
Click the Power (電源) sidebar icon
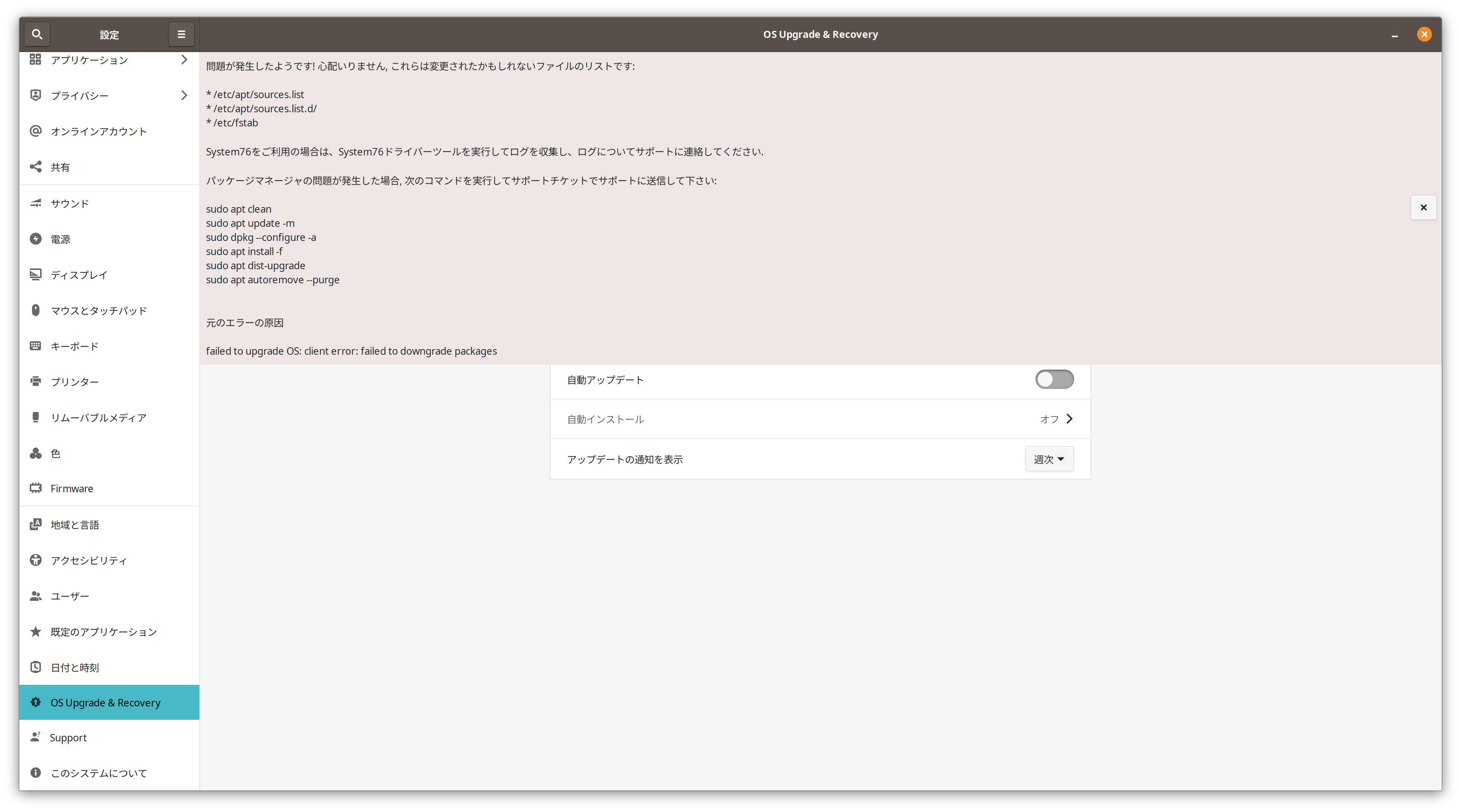point(36,239)
